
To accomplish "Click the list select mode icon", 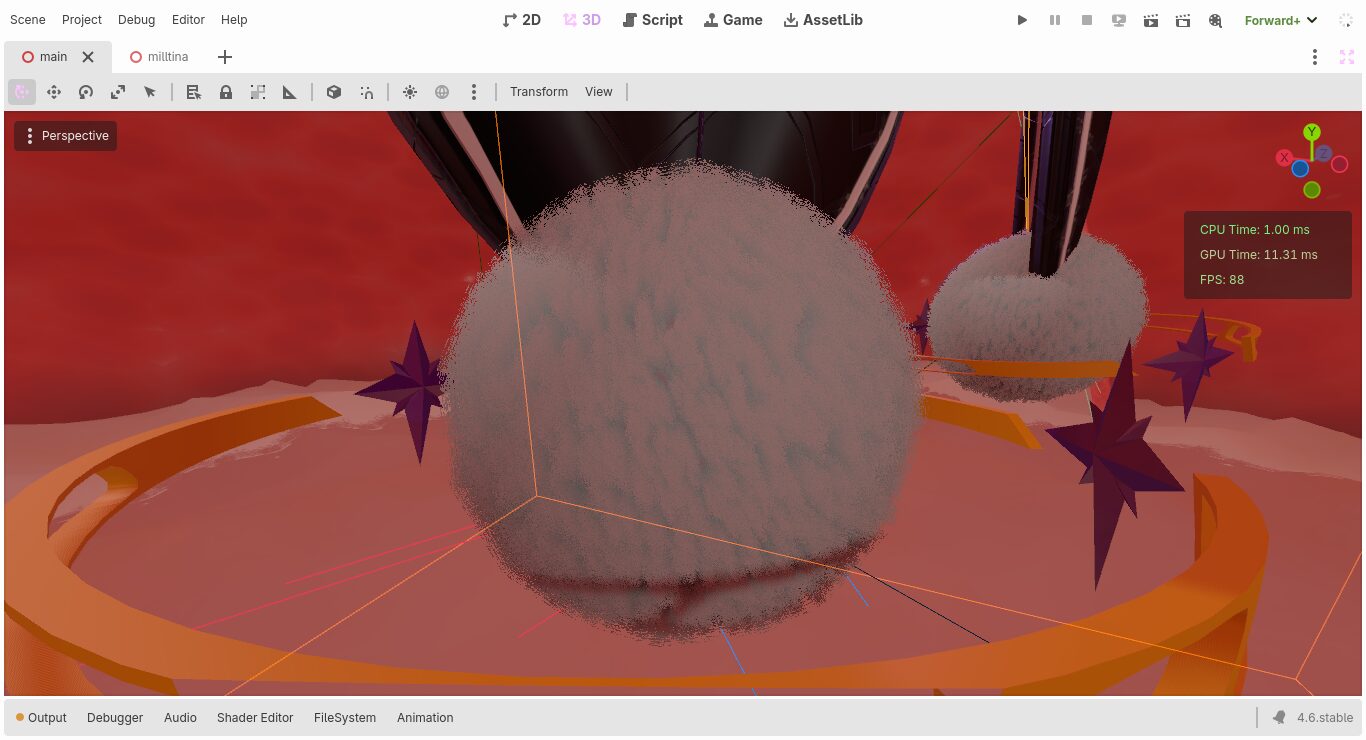I will 194,92.
